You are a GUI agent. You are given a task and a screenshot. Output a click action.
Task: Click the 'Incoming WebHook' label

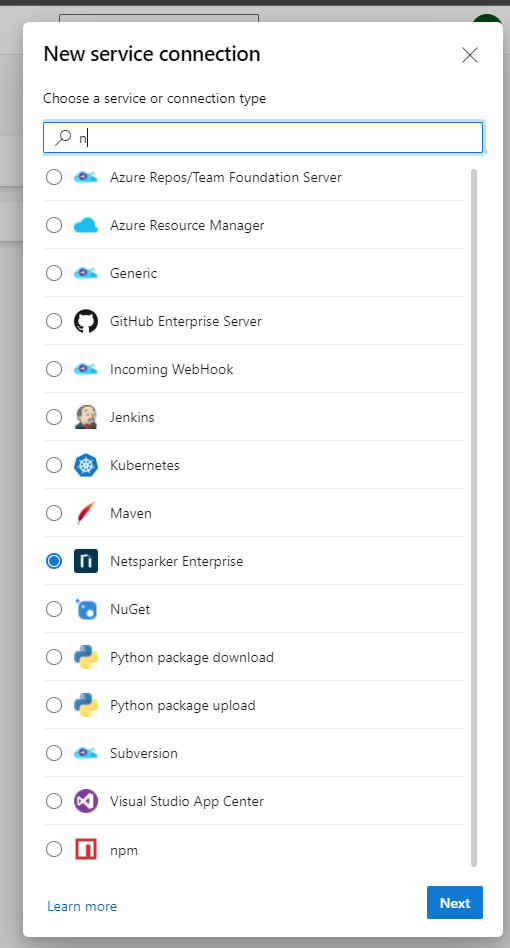coord(172,369)
